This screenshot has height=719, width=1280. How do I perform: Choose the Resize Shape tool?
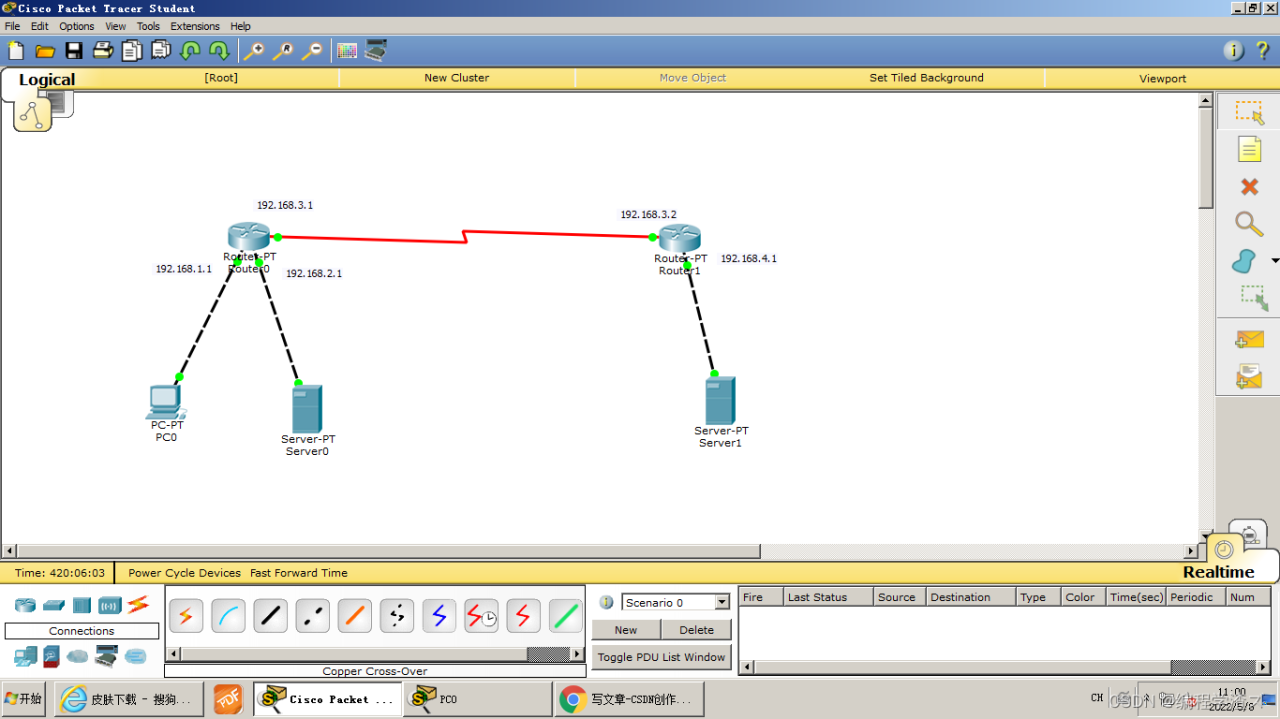[x=1253, y=298]
